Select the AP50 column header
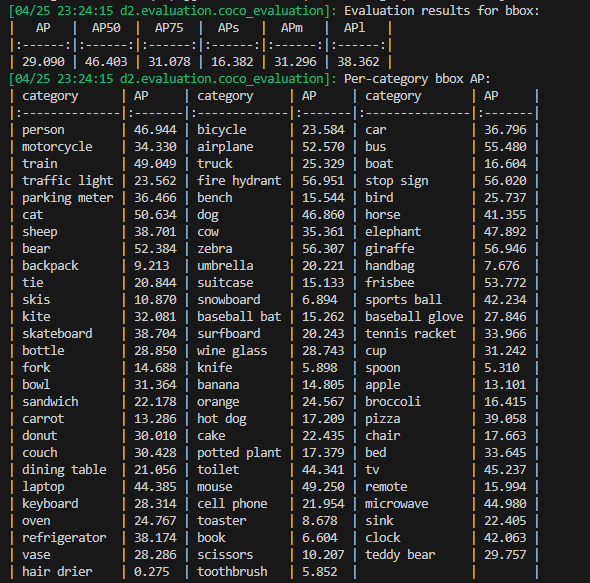590x583 pixels. click(106, 28)
